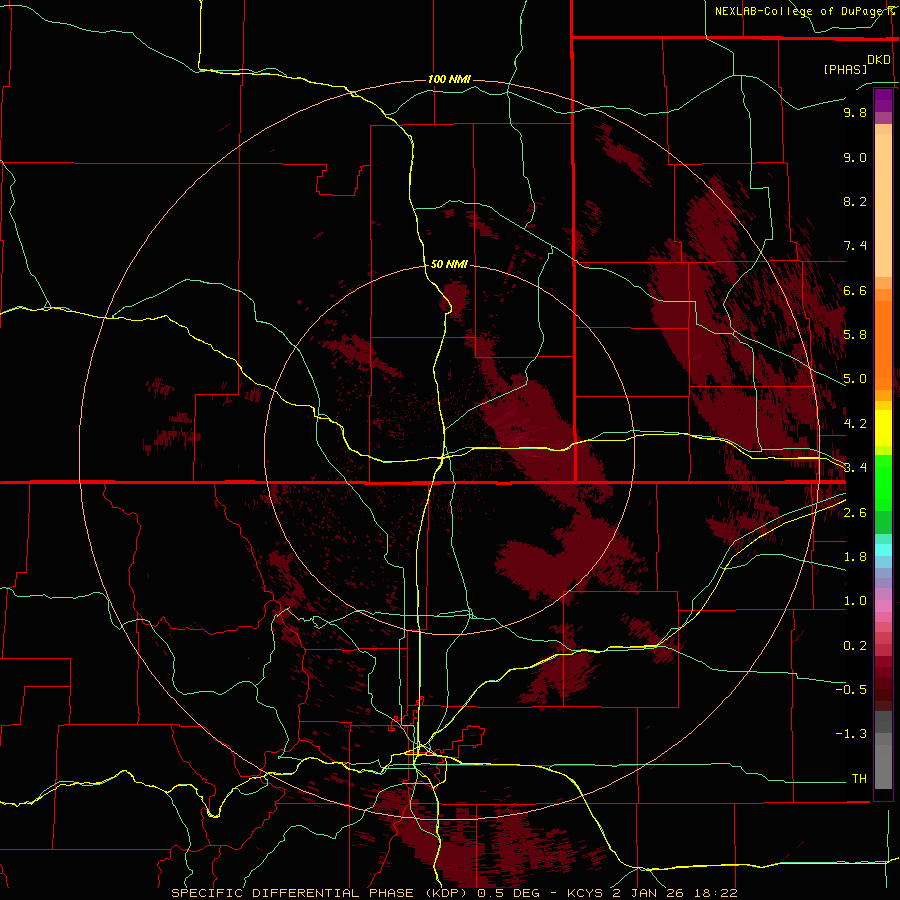This screenshot has width=900, height=900.
Task: Select the 5.8 scale value
Action: point(855,335)
